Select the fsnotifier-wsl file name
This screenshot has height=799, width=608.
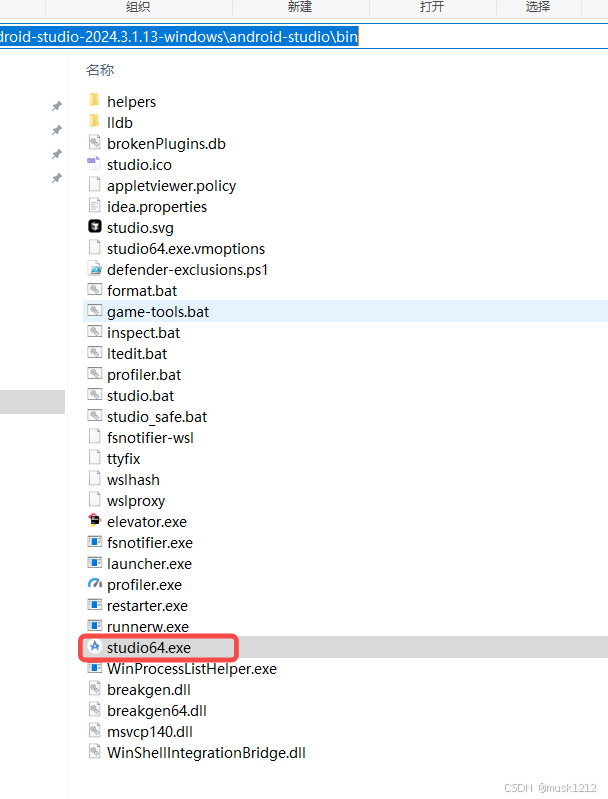[x=150, y=437]
